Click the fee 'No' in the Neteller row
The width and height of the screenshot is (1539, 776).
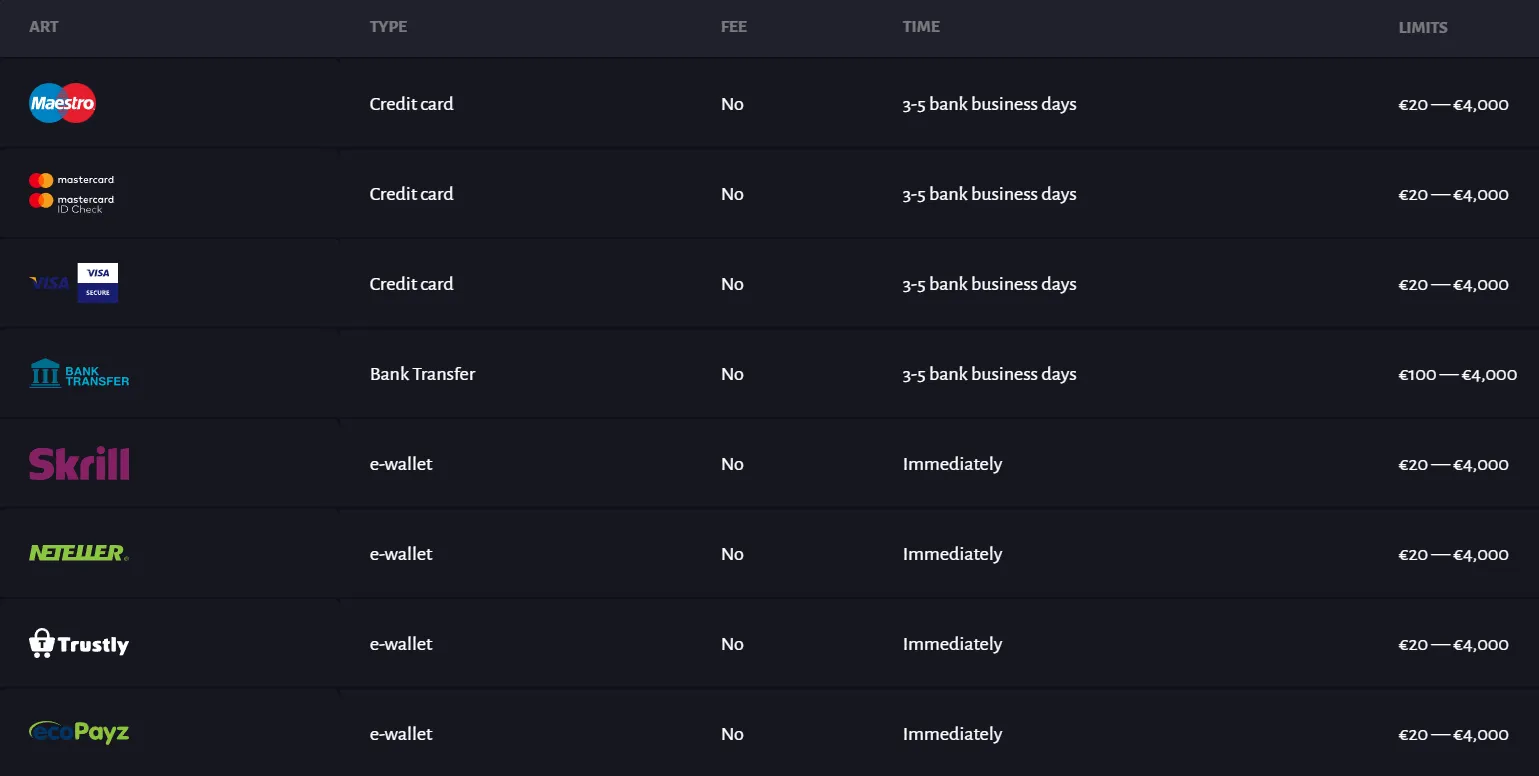[732, 554]
